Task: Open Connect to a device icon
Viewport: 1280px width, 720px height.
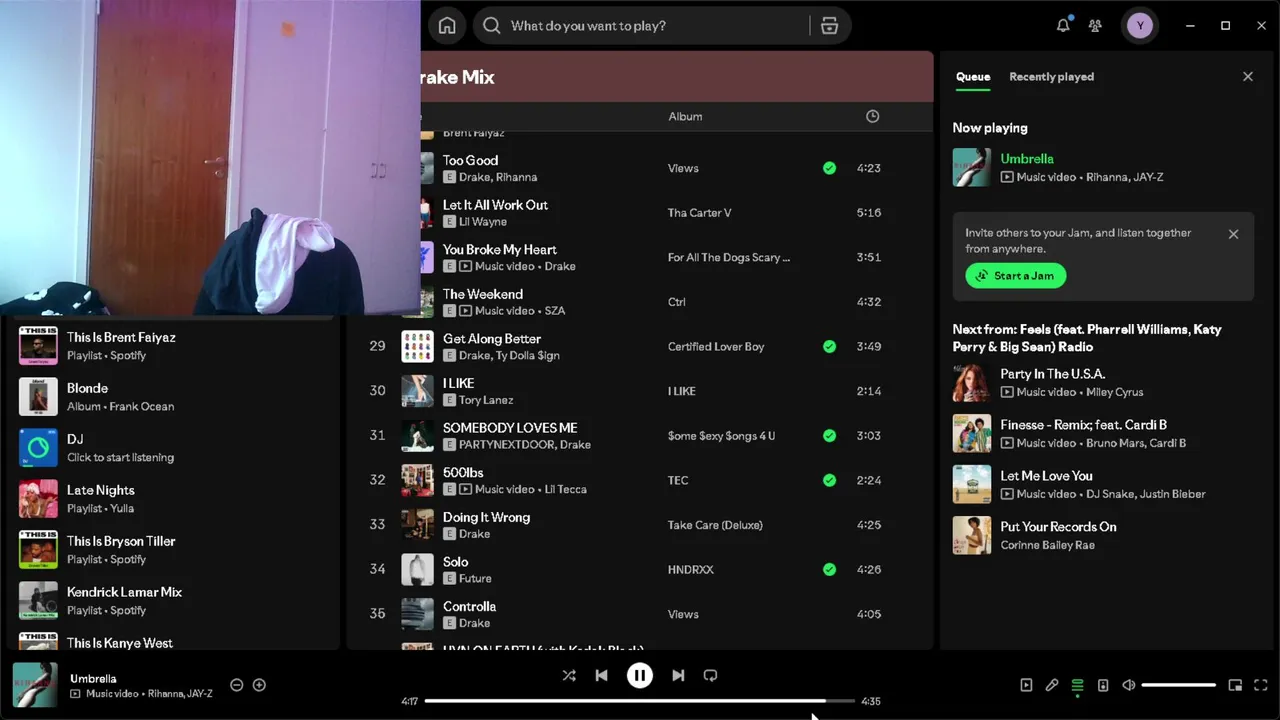Action: 1103,685
